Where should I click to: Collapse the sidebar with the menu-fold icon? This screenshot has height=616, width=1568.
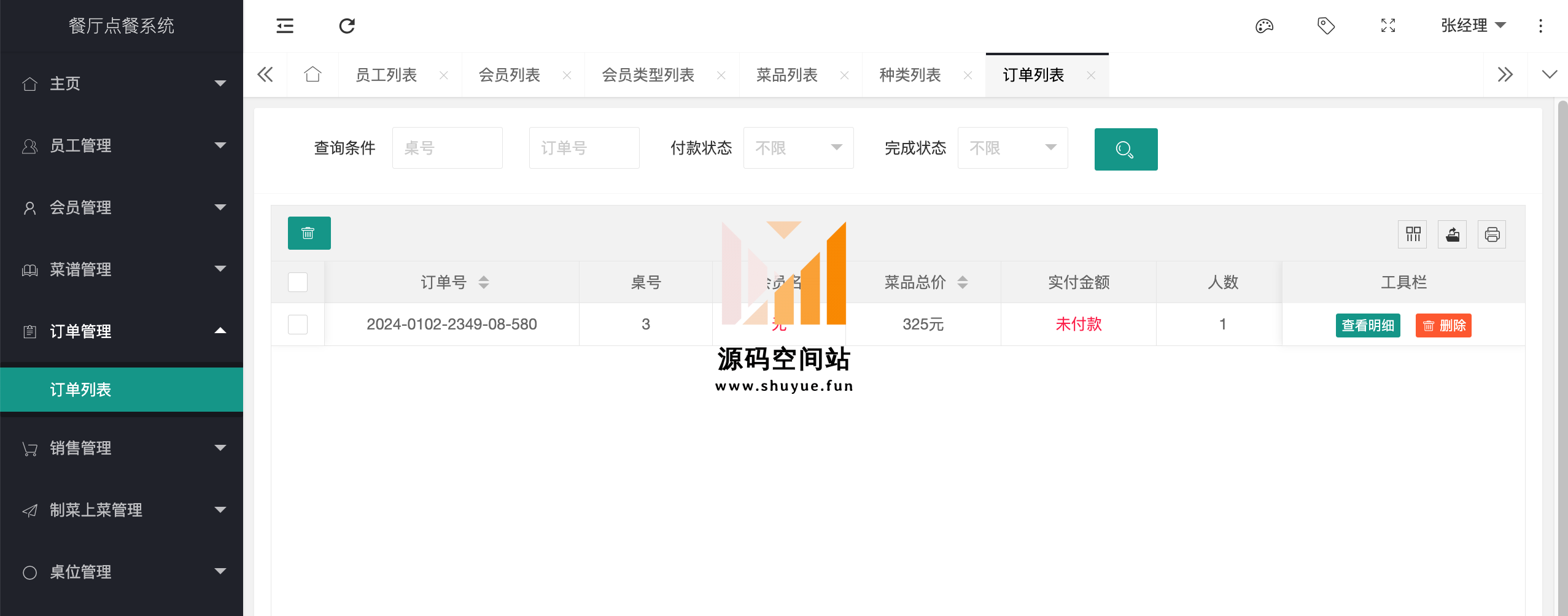285,26
